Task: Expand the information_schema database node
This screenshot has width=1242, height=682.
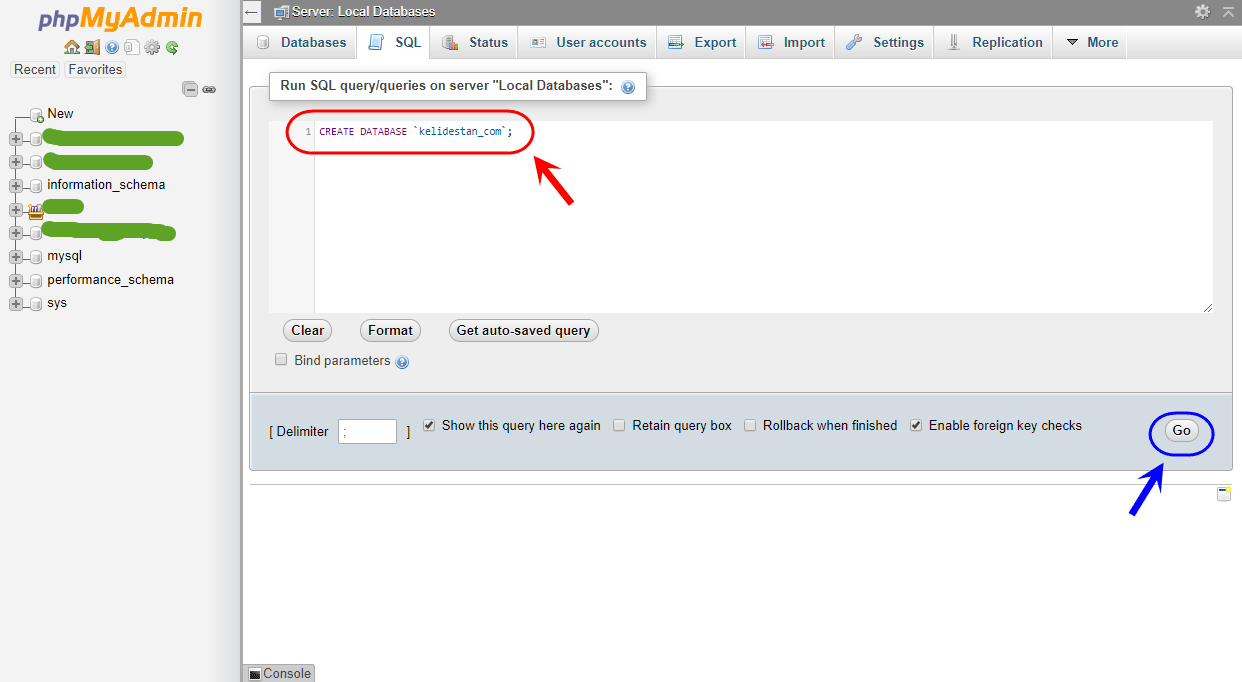Action: pyautogui.click(x=16, y=186)
